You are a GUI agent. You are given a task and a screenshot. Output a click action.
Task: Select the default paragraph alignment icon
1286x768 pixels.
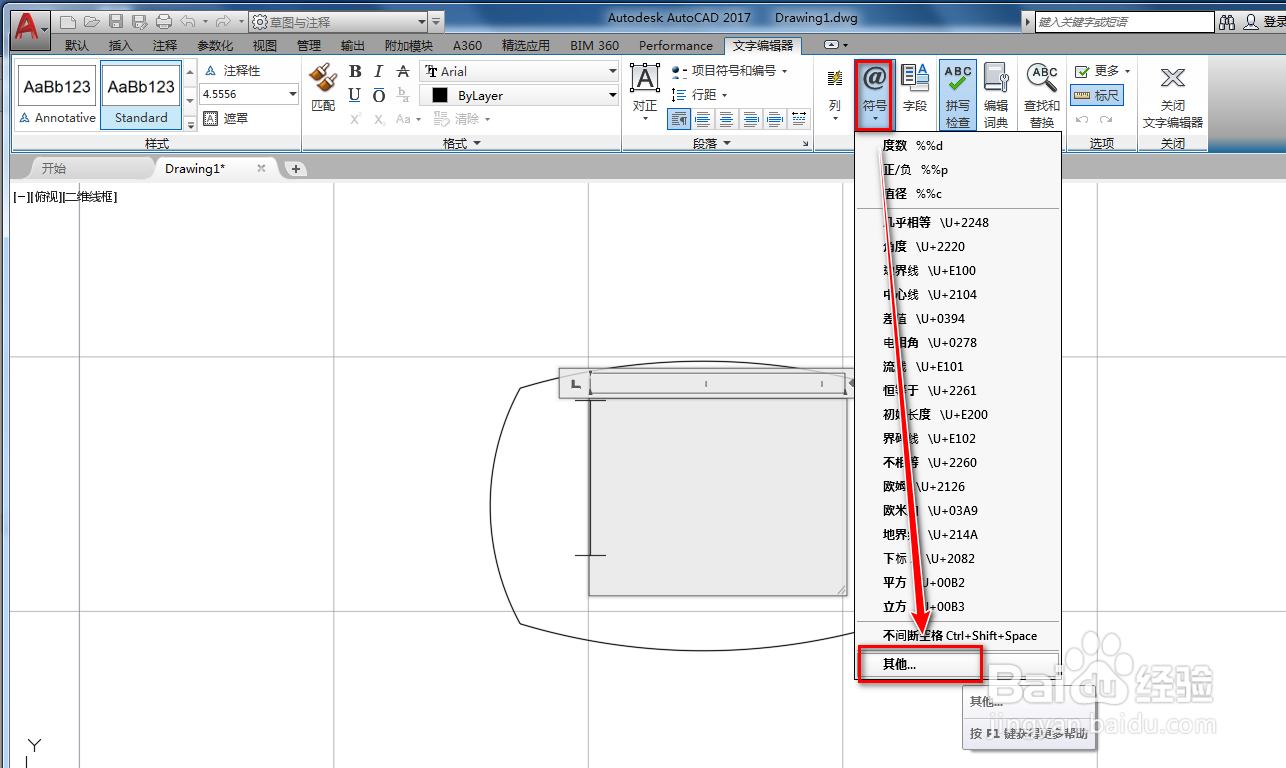click(x=679, y=119)
